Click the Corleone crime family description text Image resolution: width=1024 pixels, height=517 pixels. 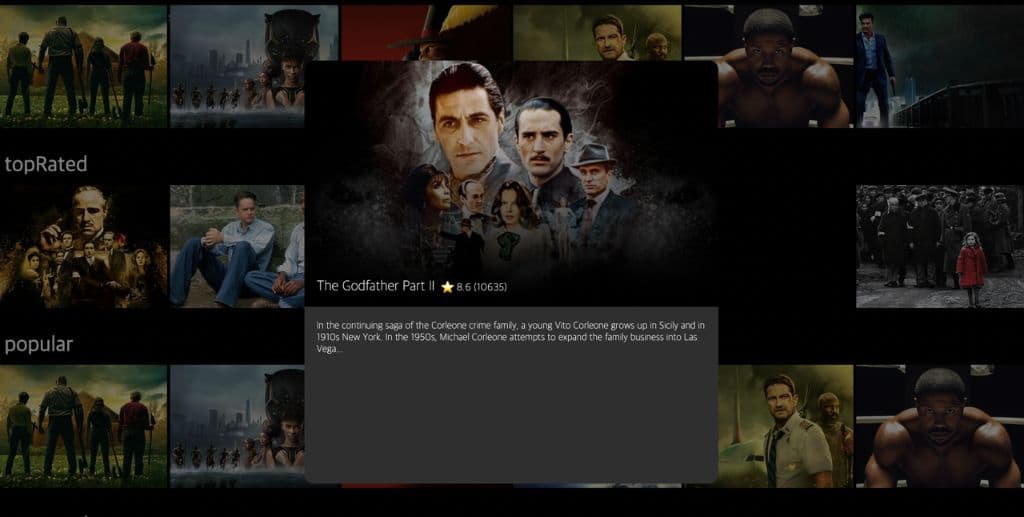click(x=511, y=337)
